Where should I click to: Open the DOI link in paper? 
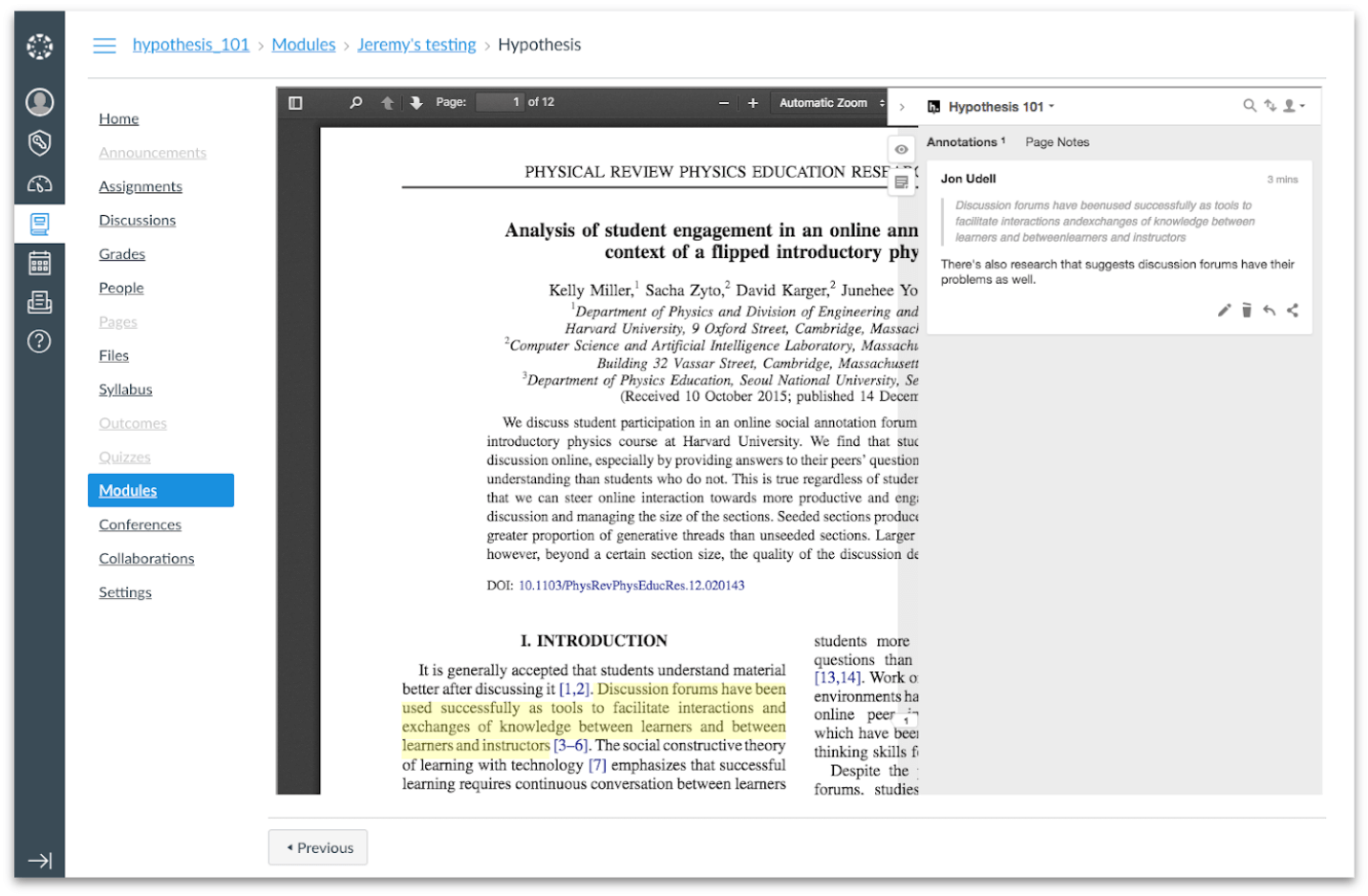coord(631,586)
